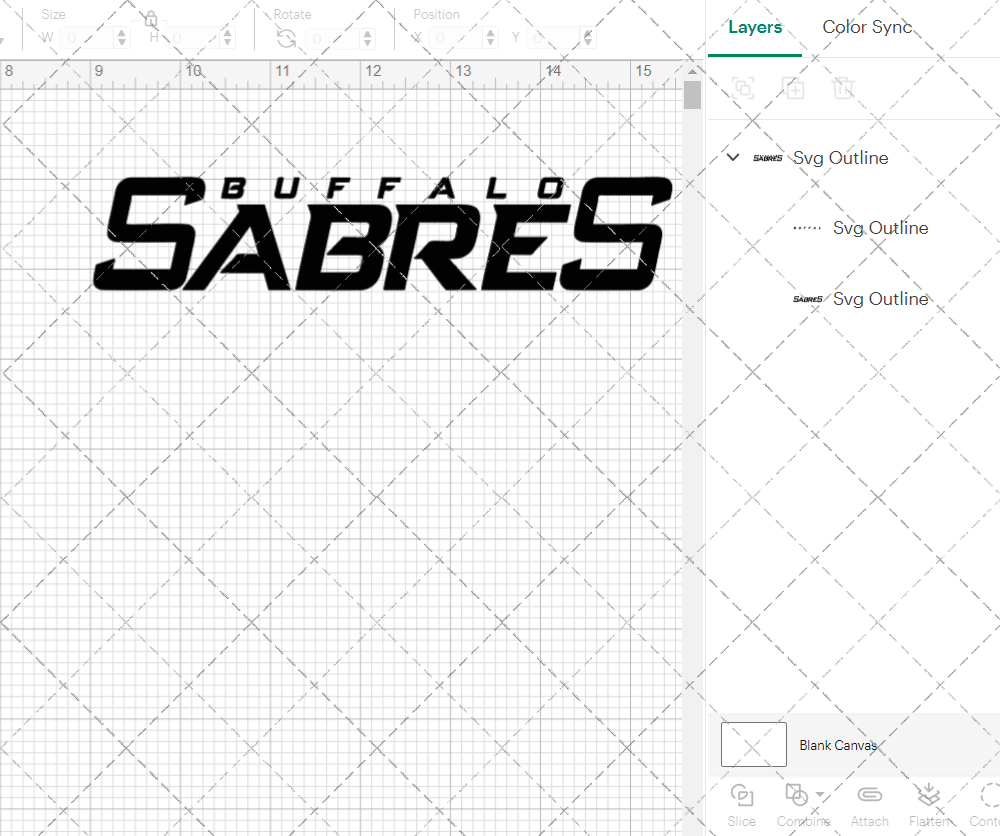Screen dimensions: 1000x836
Task: Switch to the Color Sync tab
Action: tap(866, 27)
